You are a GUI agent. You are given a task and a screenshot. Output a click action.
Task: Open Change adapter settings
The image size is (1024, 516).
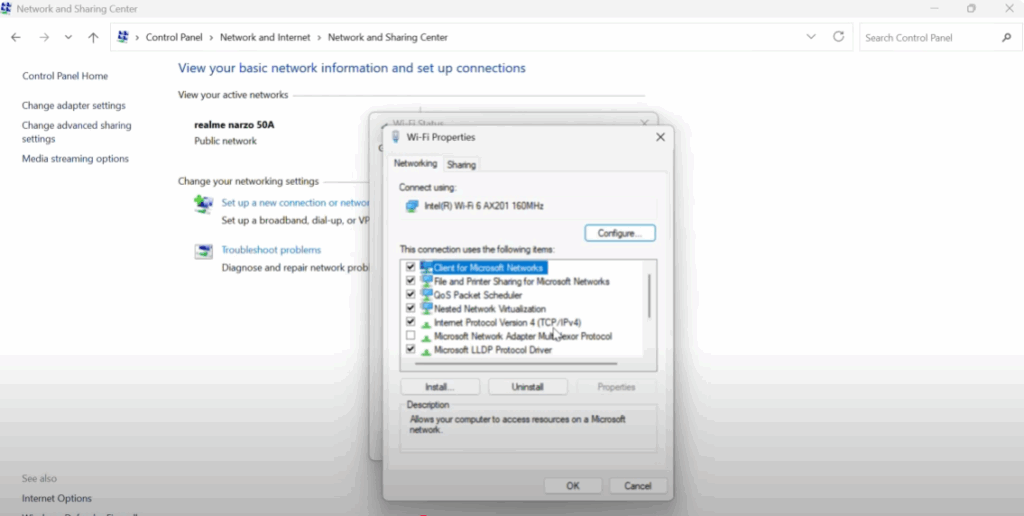(x=74, y=105)
